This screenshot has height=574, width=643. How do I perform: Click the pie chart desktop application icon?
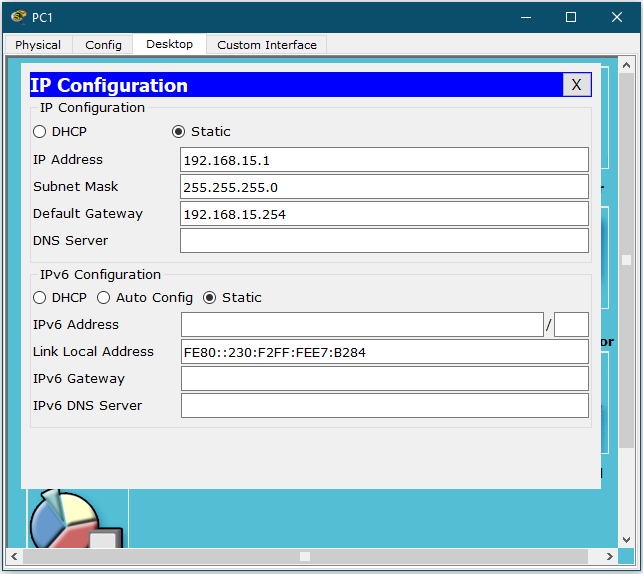(x=76, y=519)
